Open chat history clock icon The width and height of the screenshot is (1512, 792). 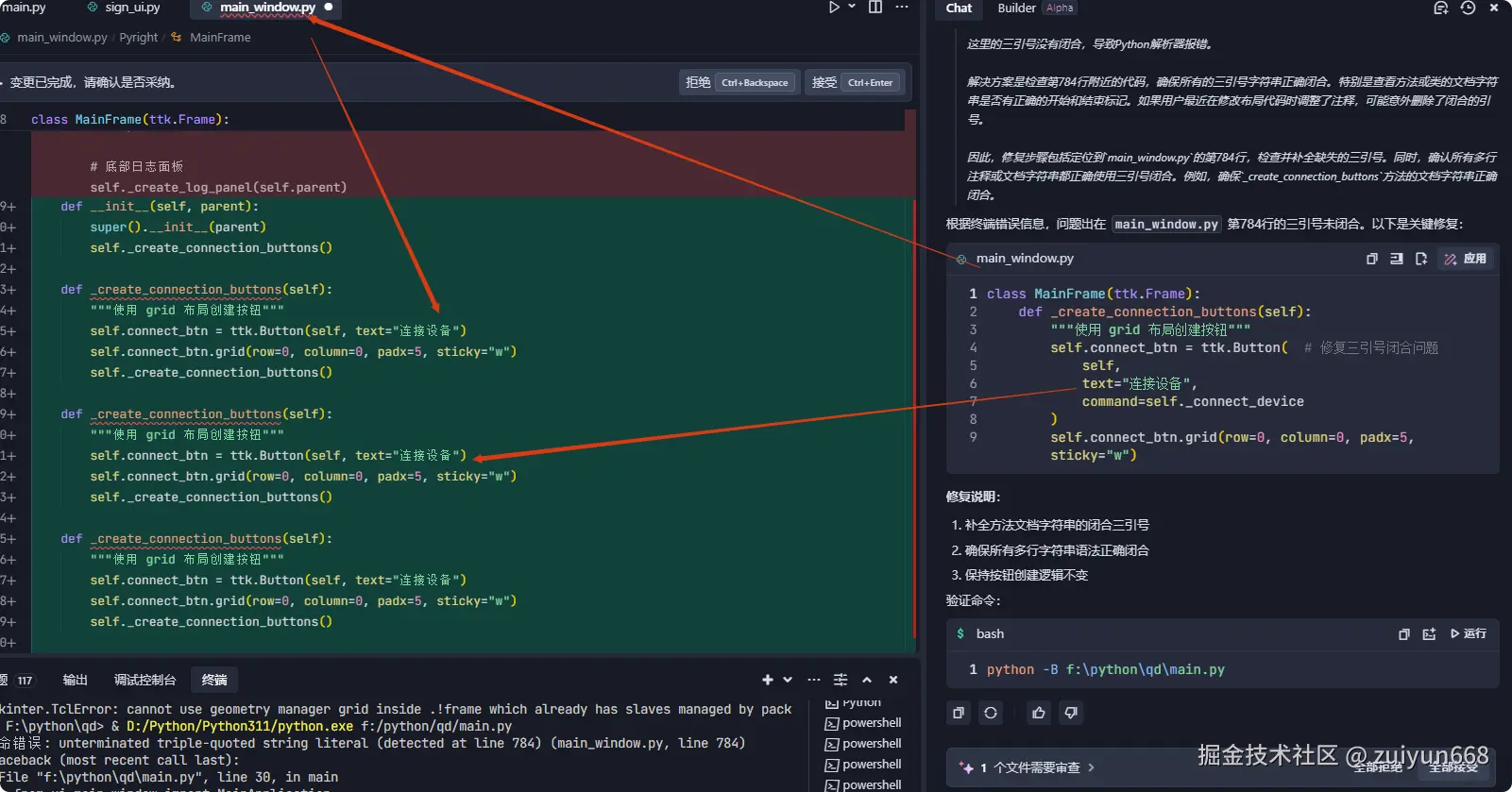pos(1468,8)
